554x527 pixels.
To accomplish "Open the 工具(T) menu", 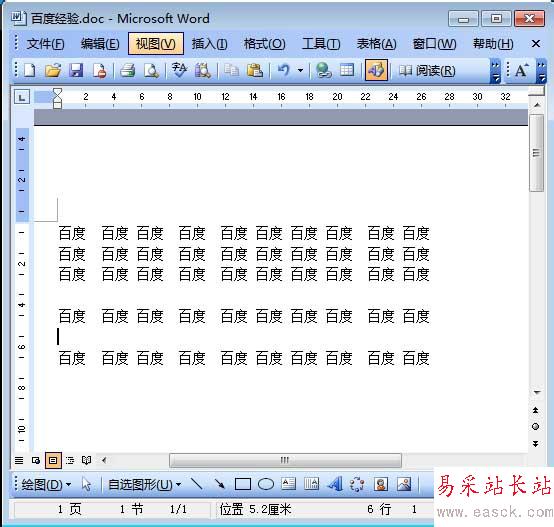I will pos(321,44).
